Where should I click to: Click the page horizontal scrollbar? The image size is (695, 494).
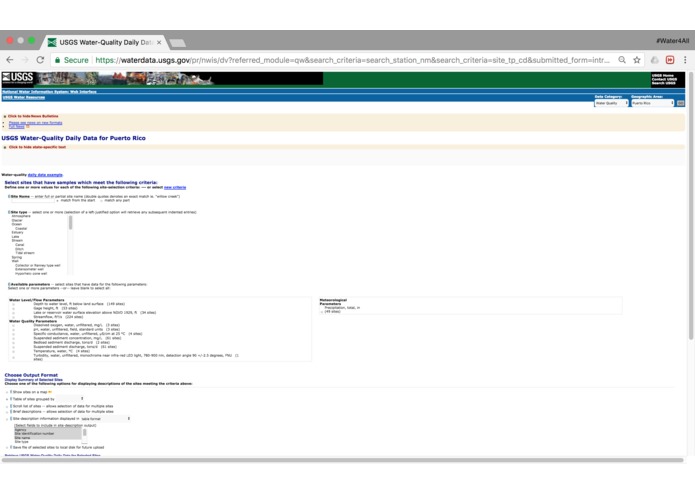click(343, 460)
